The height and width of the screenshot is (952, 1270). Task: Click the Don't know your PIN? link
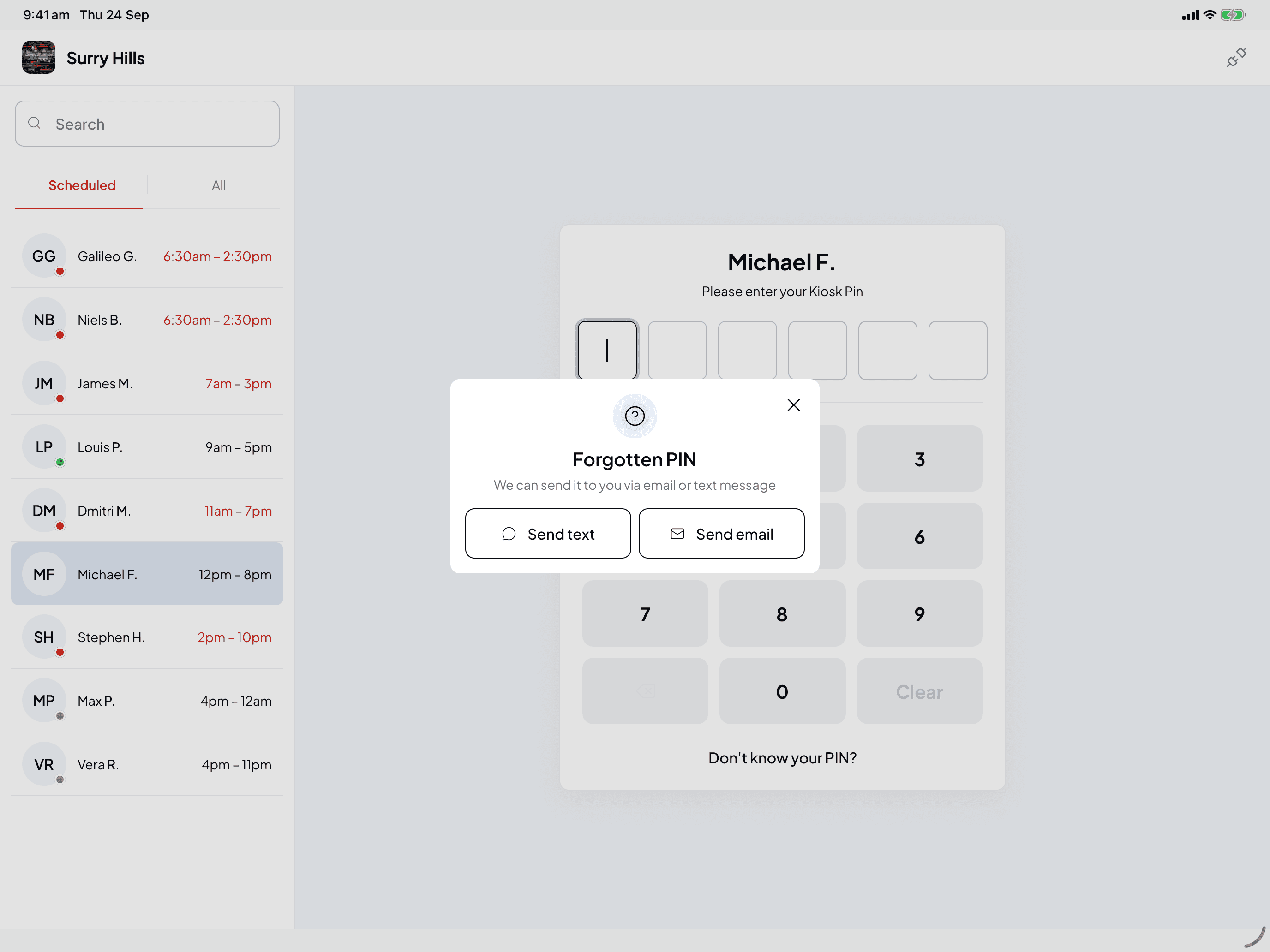(x=782, y=758)
